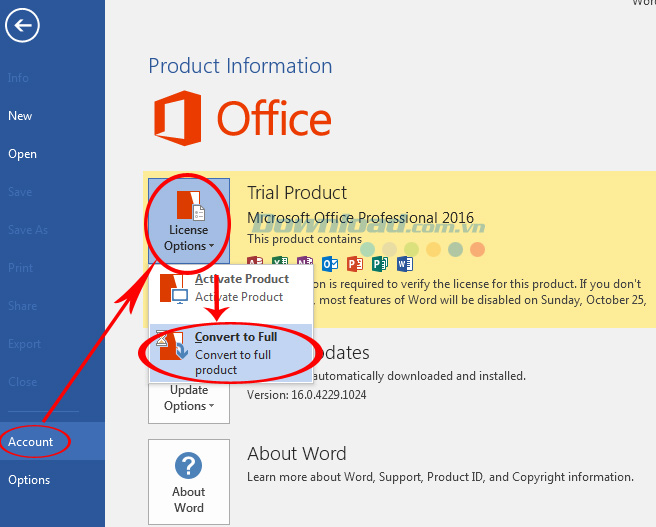Click the Outlook app icon
This screenshot has height=527, width=656.
click(x=330, y=264)
